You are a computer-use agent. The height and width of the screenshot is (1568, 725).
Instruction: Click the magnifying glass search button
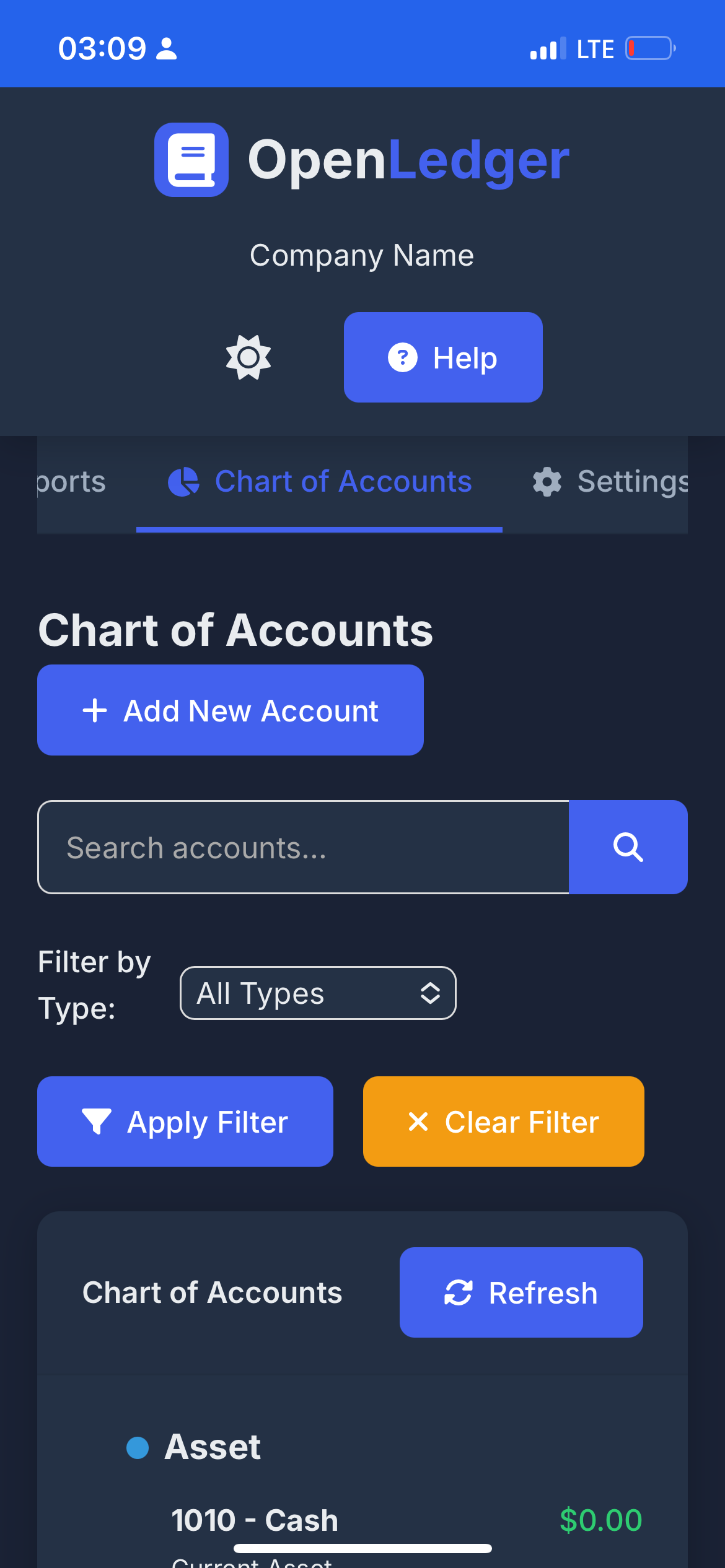(x=628, y=847)
